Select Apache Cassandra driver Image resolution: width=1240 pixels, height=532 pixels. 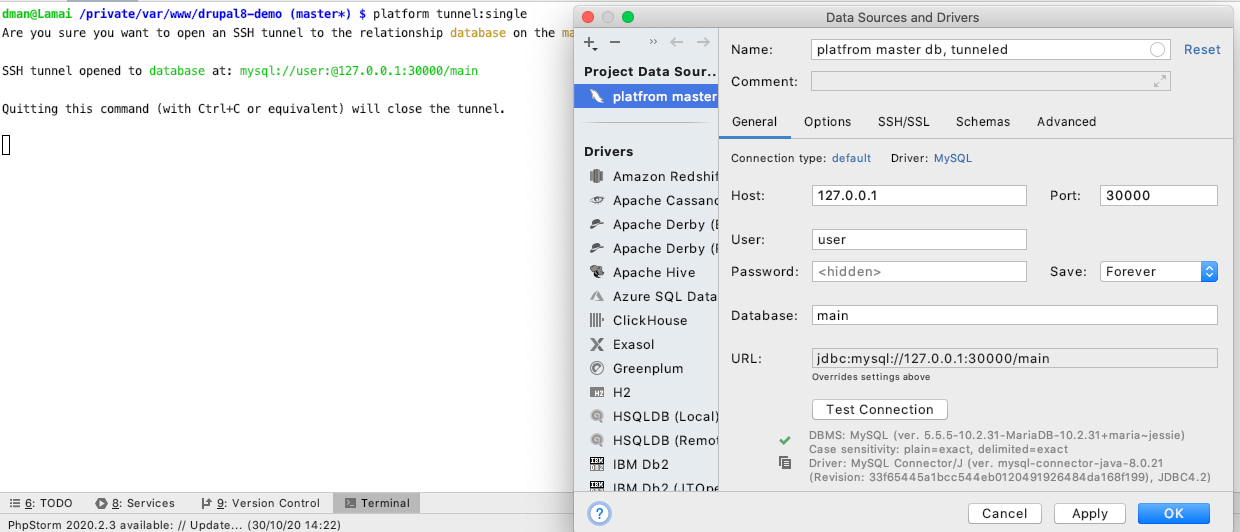(x=646, y=200)
